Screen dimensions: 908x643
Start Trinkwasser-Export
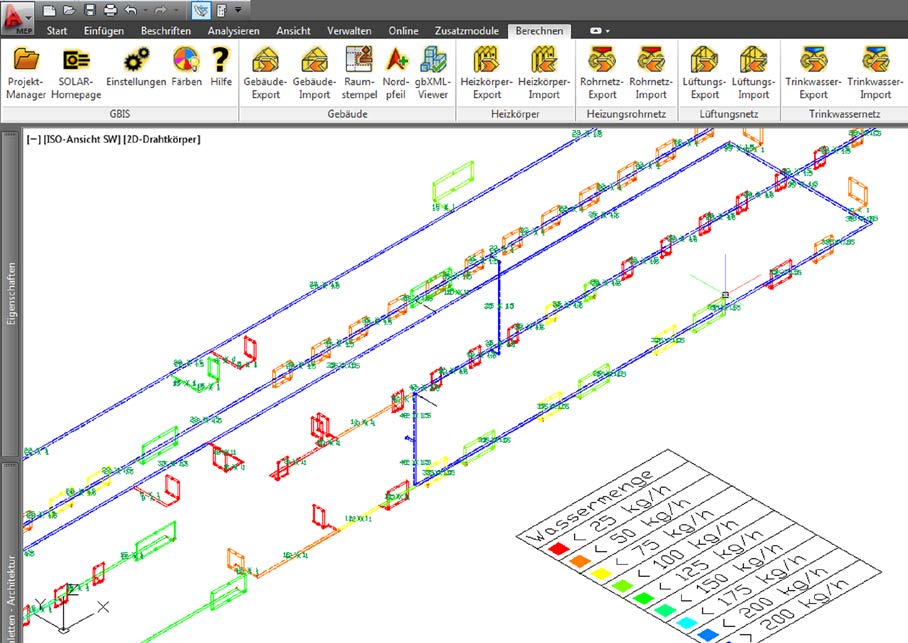pyautogui.click(x=814, y=73)
